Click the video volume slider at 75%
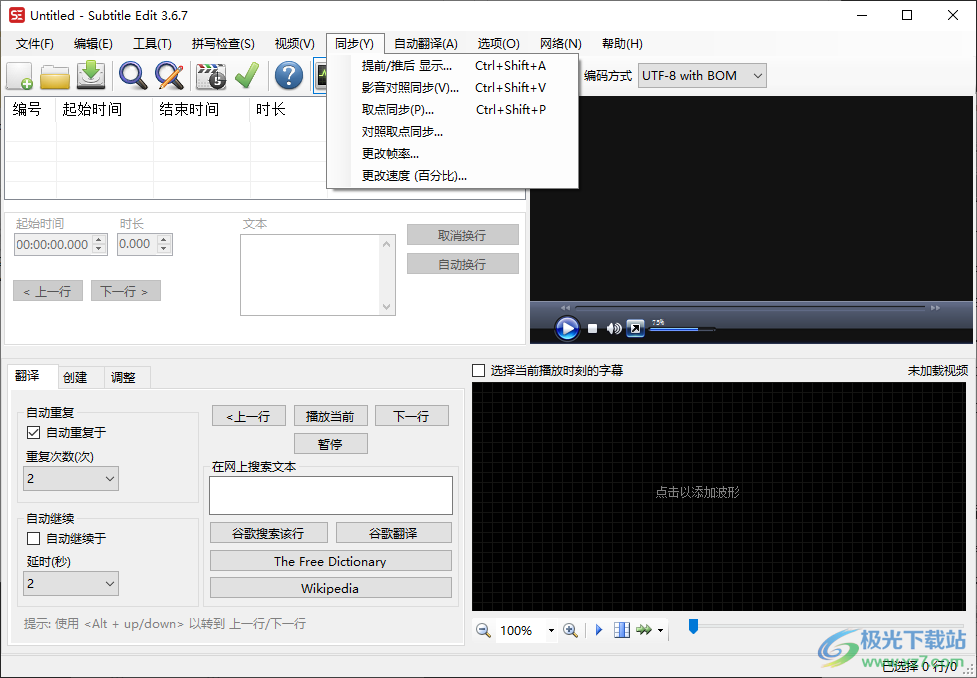 point(682,329)
